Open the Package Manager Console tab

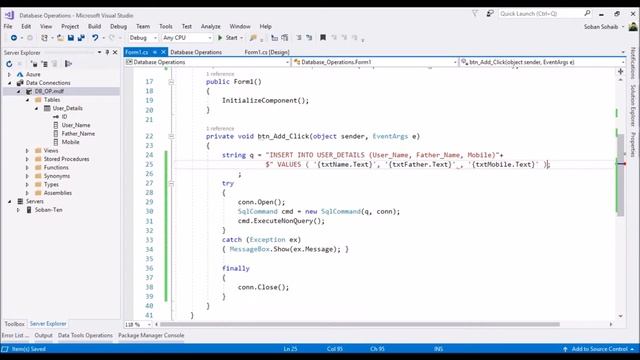(151, 335)
